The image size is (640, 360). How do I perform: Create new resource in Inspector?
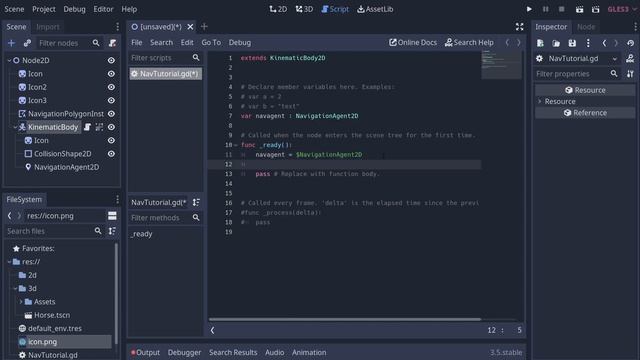pos(540,43)
